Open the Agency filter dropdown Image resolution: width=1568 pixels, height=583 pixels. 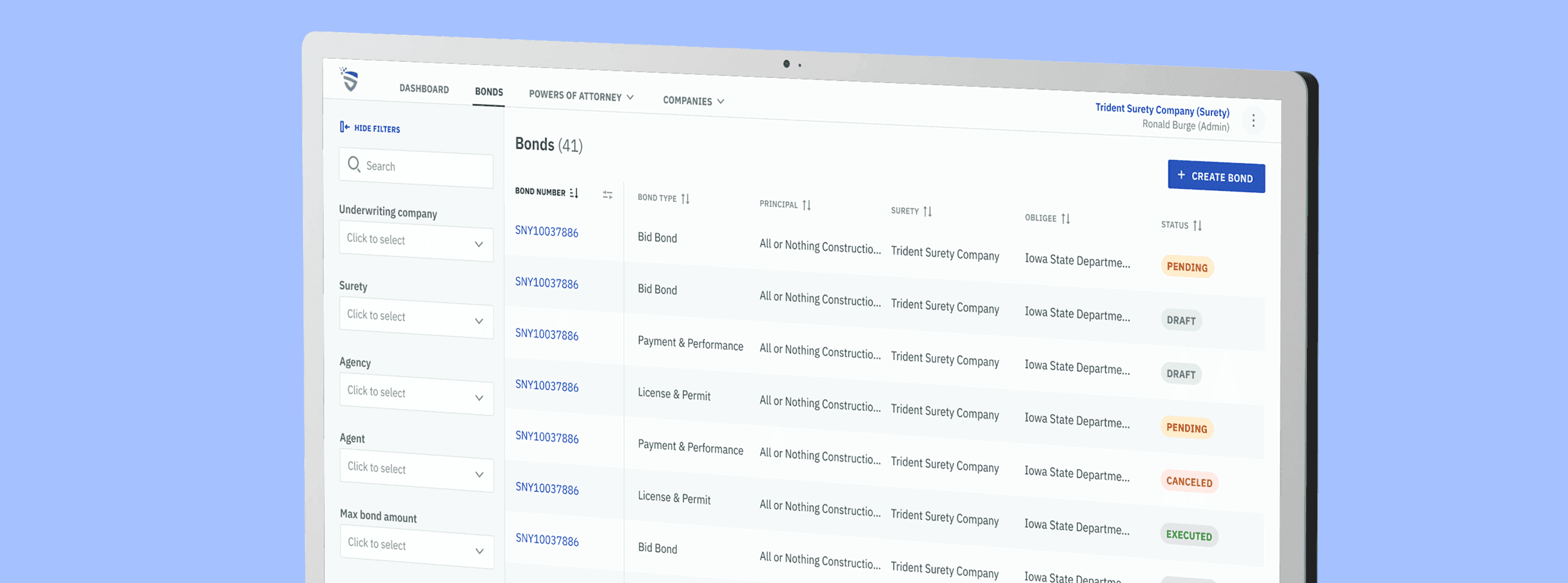(x=416, y=393)
